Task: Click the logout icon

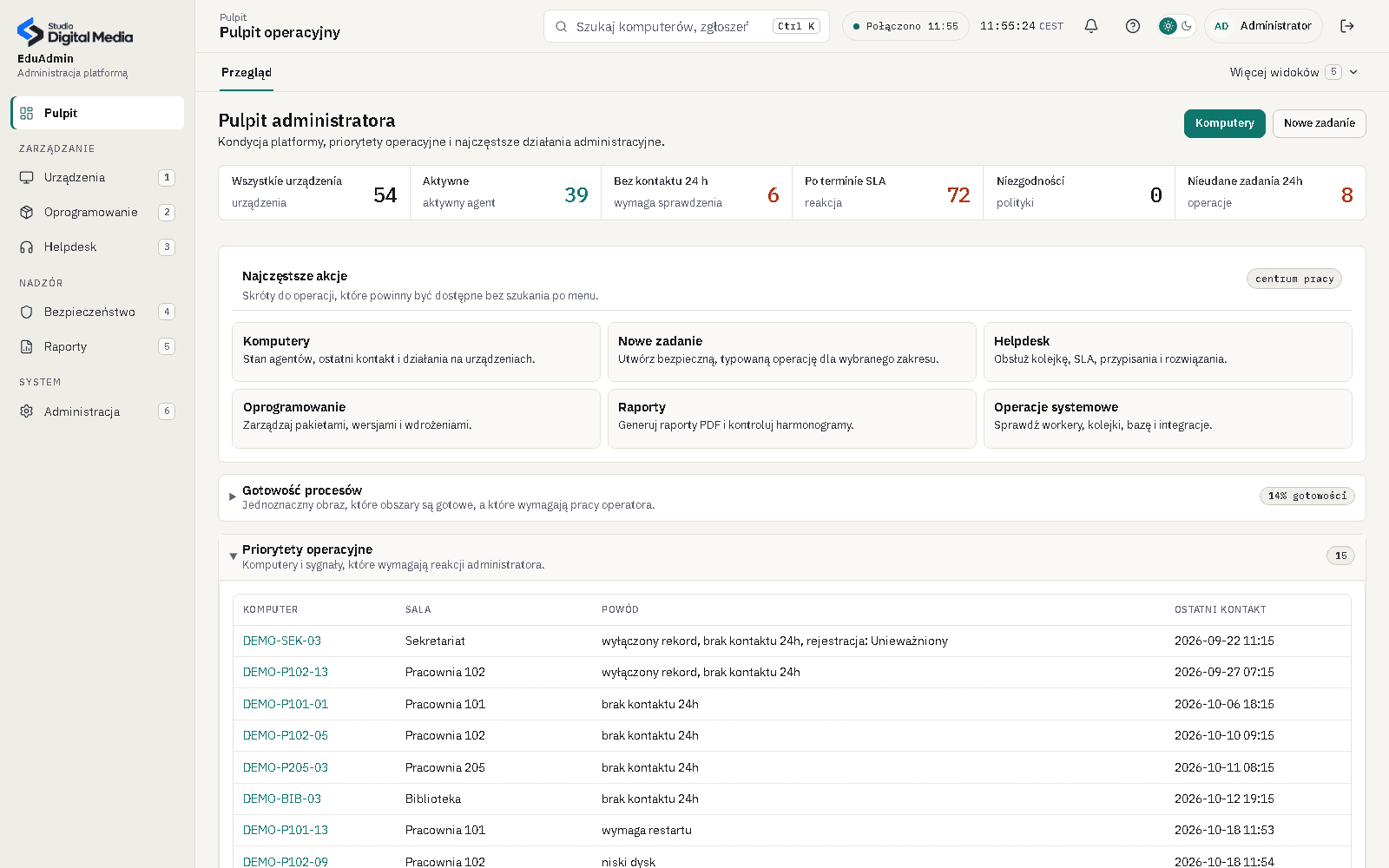Action: coord(1347,26)
